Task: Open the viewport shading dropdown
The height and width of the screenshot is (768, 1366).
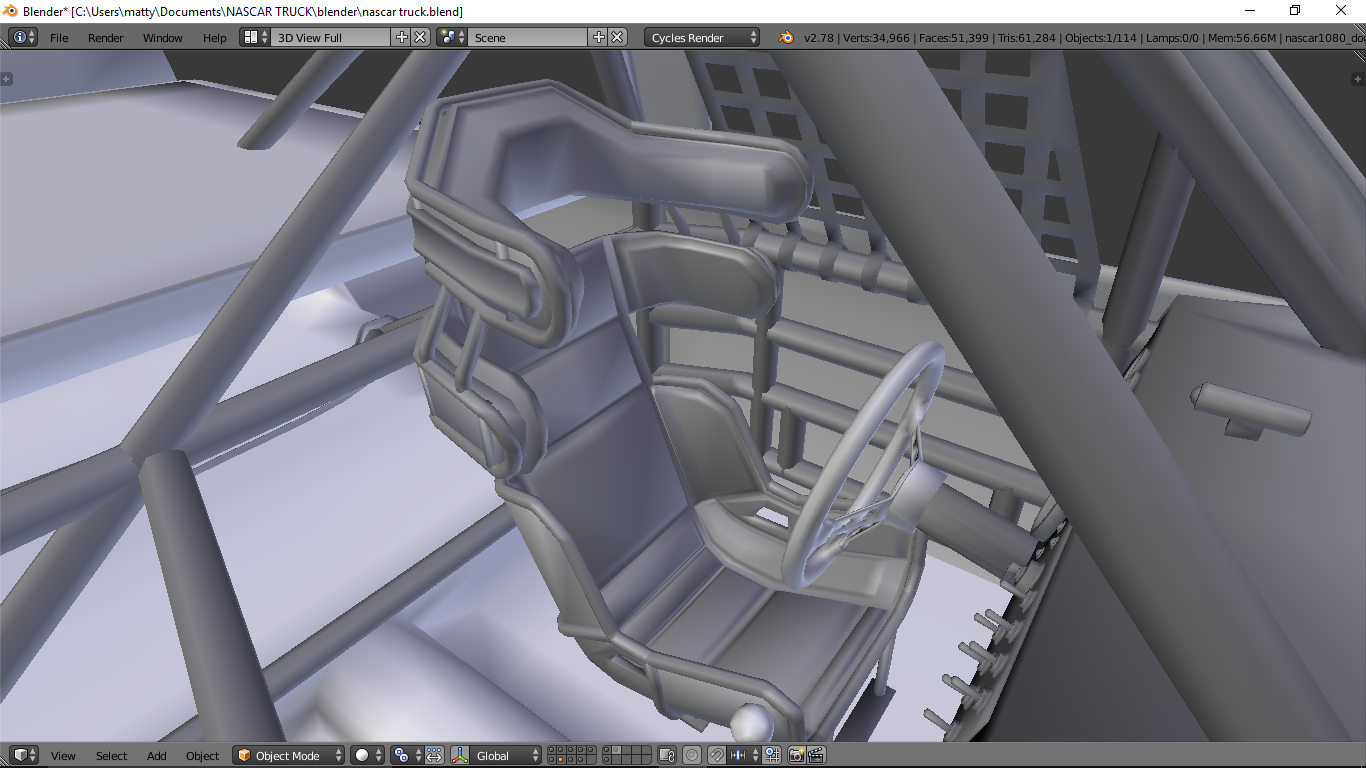Action: pos(368,755)
